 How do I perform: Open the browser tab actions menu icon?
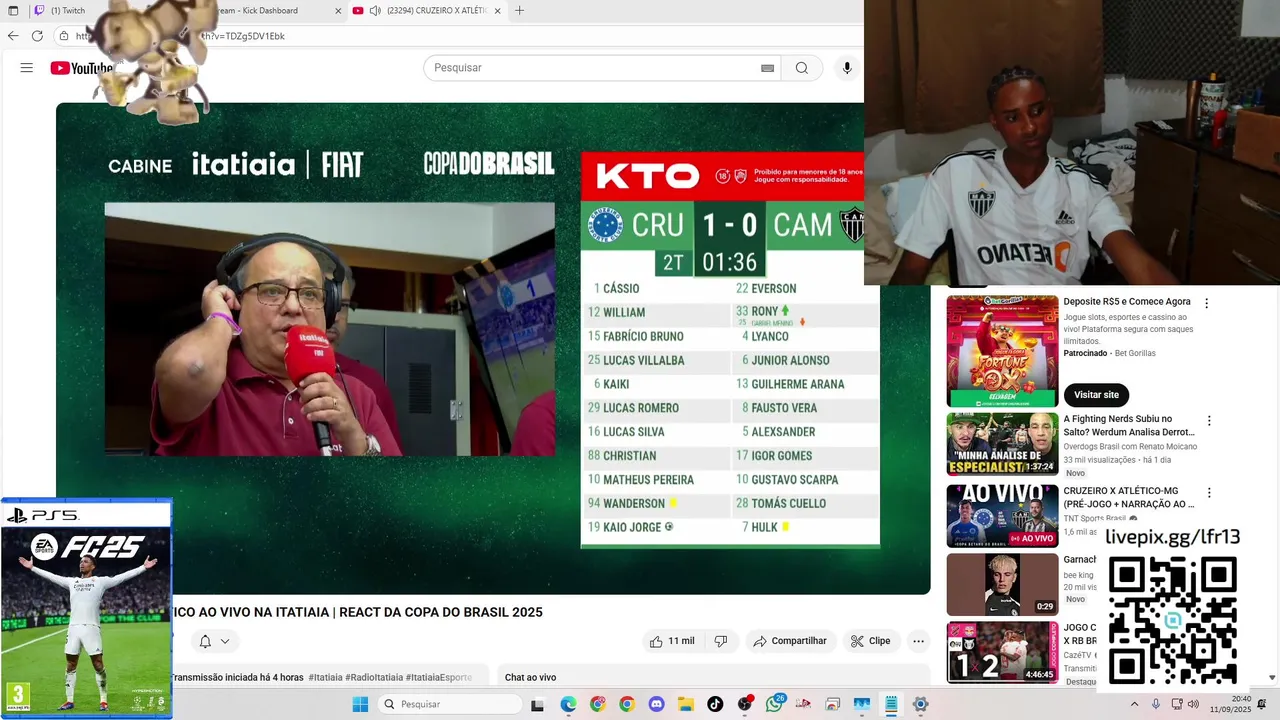click(13, 10)
